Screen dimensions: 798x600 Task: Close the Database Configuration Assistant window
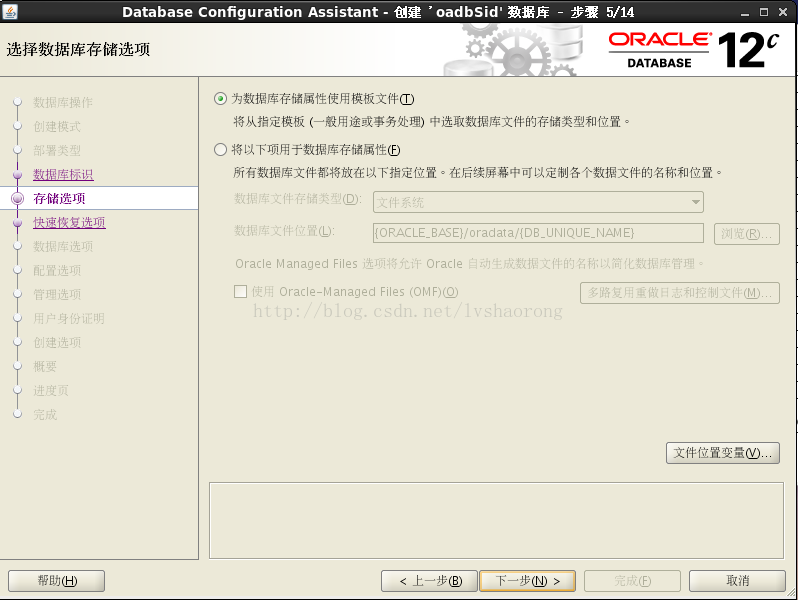[x=783, y=12]
